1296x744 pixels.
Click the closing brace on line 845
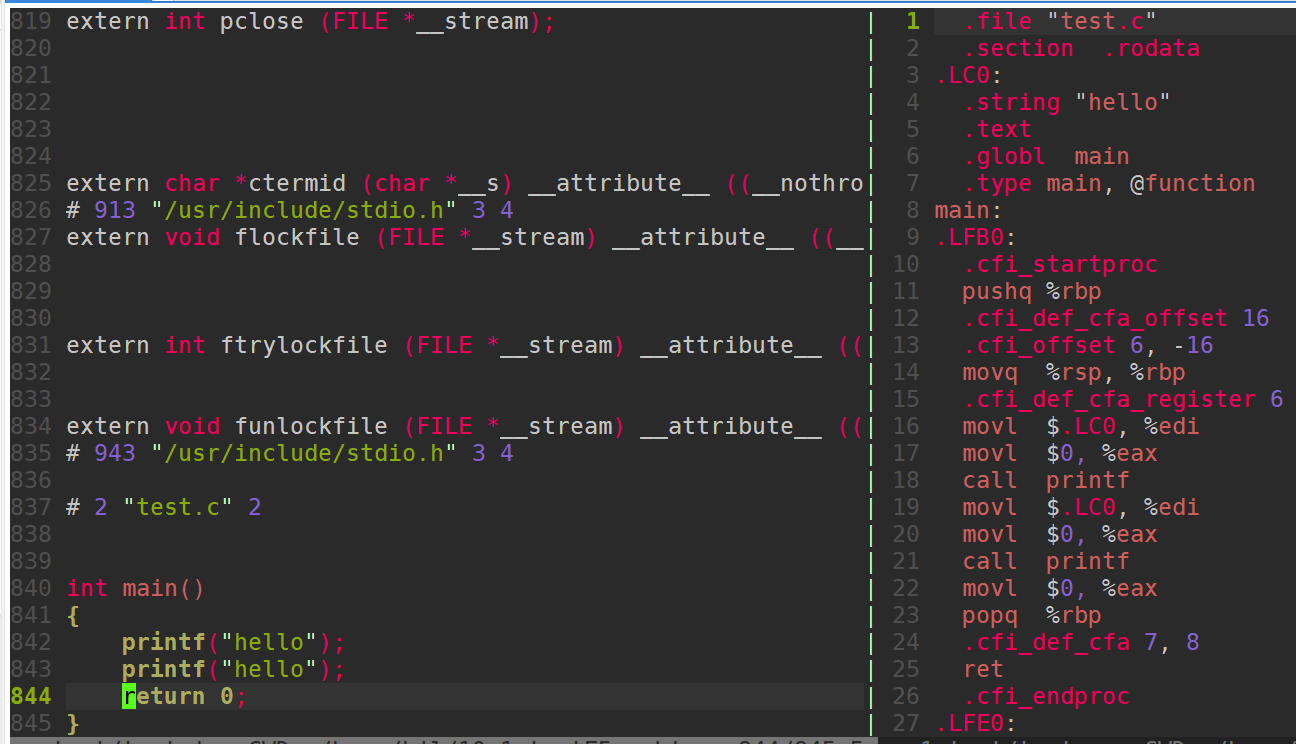click(x=72, y=723)
